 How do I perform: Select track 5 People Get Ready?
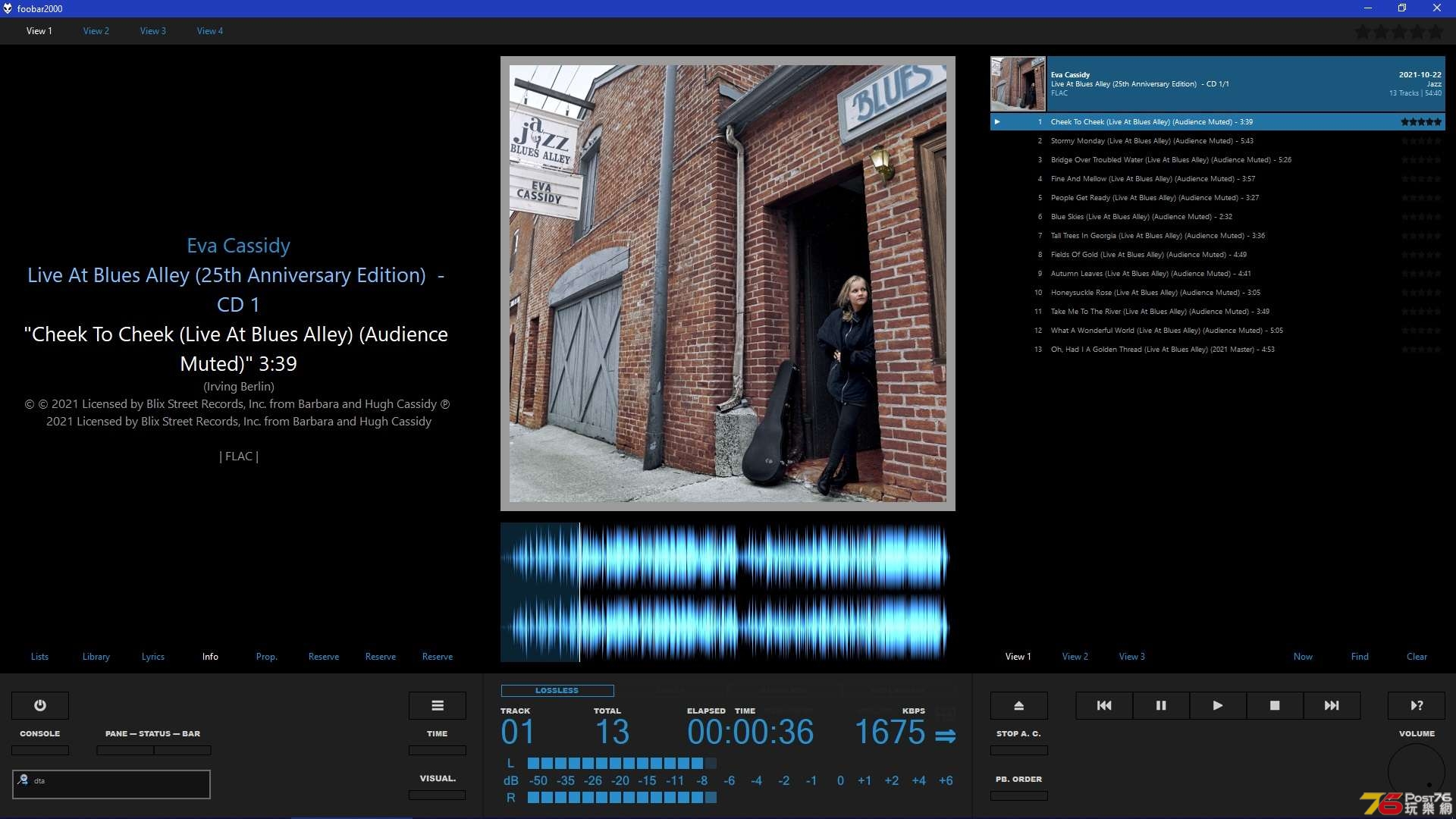[x=1217, y=197]
